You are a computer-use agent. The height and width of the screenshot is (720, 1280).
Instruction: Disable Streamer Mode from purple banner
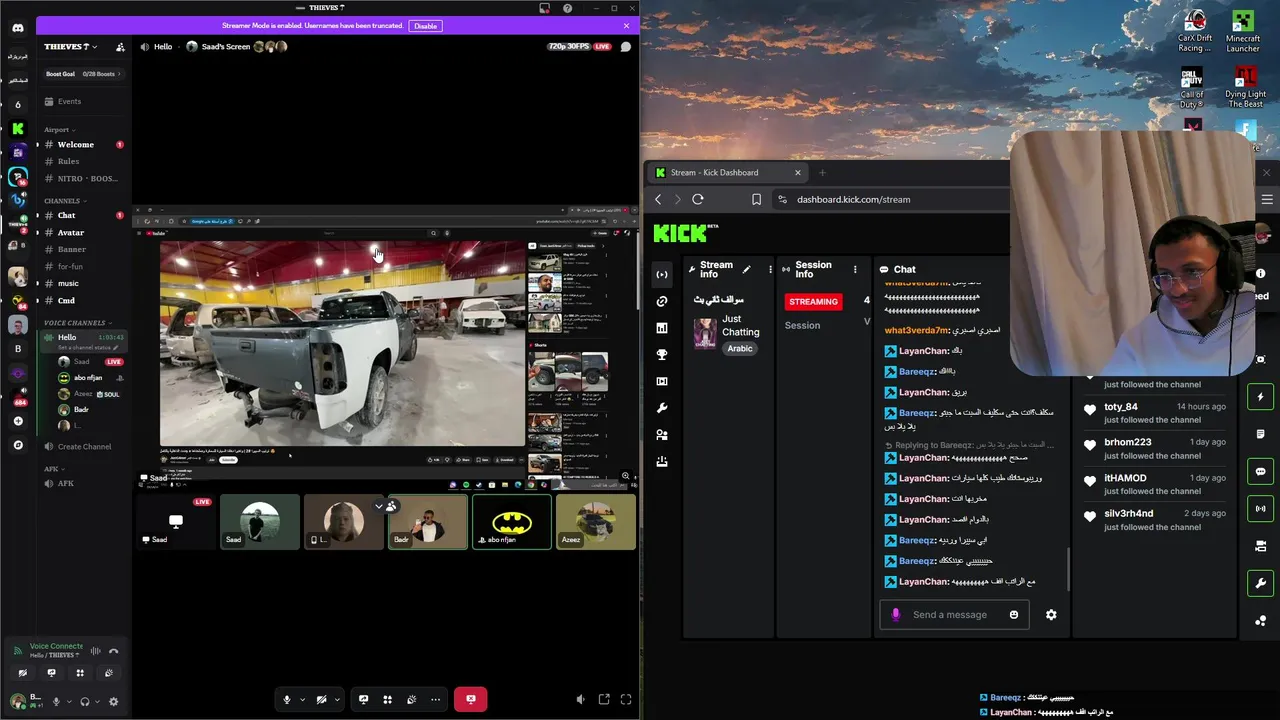pyautogui.click(x=425, y=26)
